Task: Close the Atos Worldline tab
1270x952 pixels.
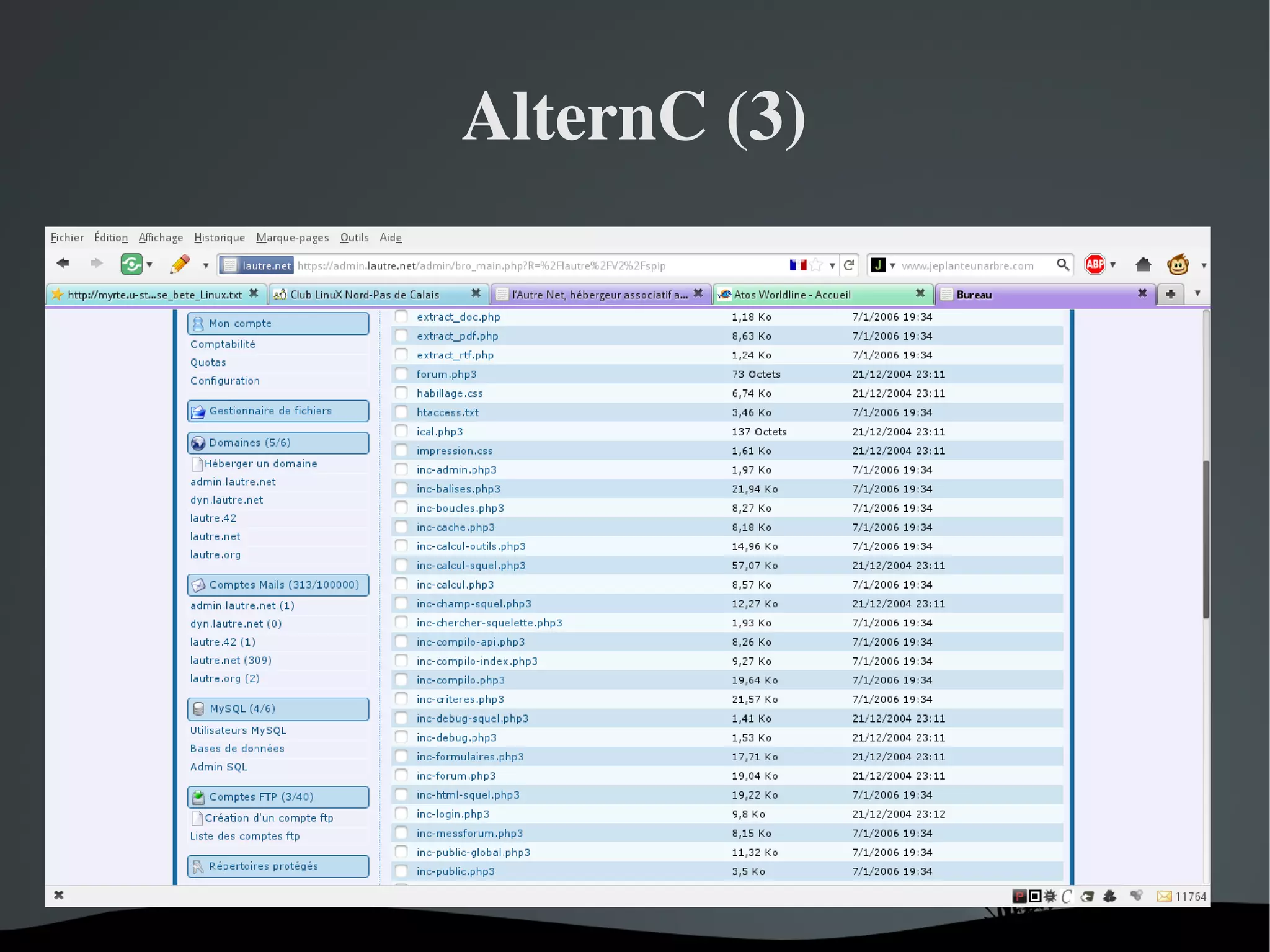Action: point(920,293)
